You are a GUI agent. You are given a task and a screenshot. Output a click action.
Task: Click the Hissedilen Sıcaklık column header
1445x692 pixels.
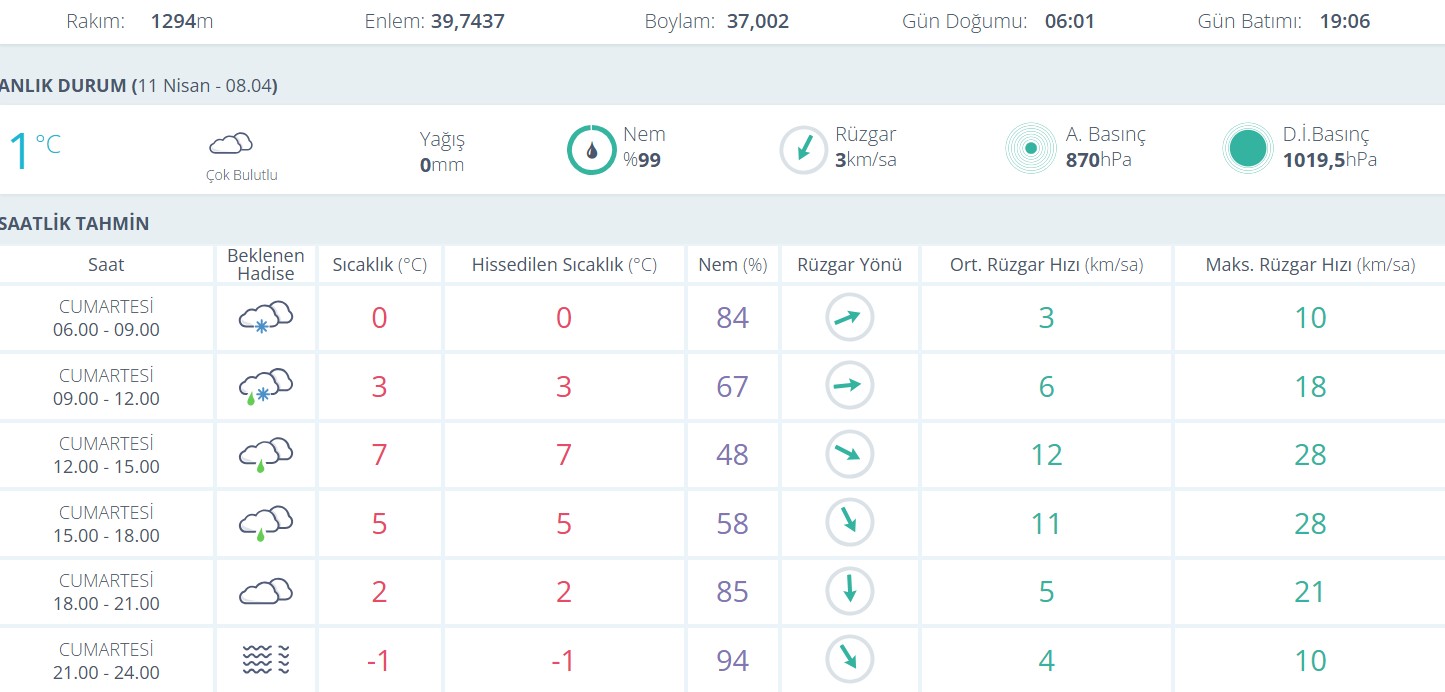pos(564,265)
